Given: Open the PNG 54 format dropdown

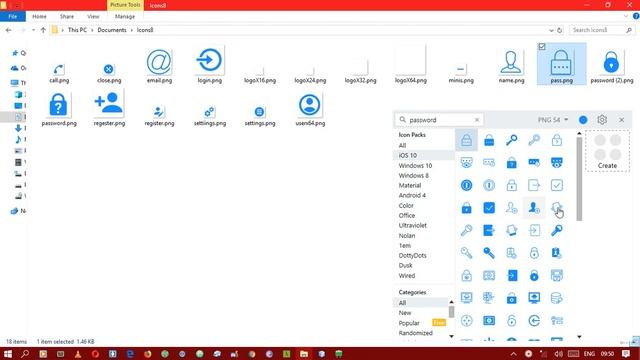Looking at the screenshot, I should [553, 120].
